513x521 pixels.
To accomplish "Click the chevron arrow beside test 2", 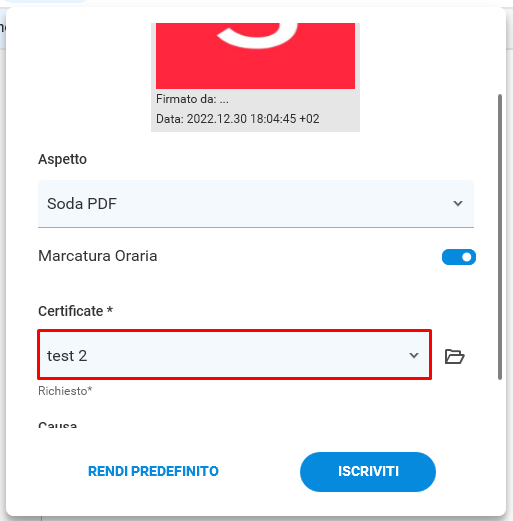I will pyautogui.click(x=414, y=355).
